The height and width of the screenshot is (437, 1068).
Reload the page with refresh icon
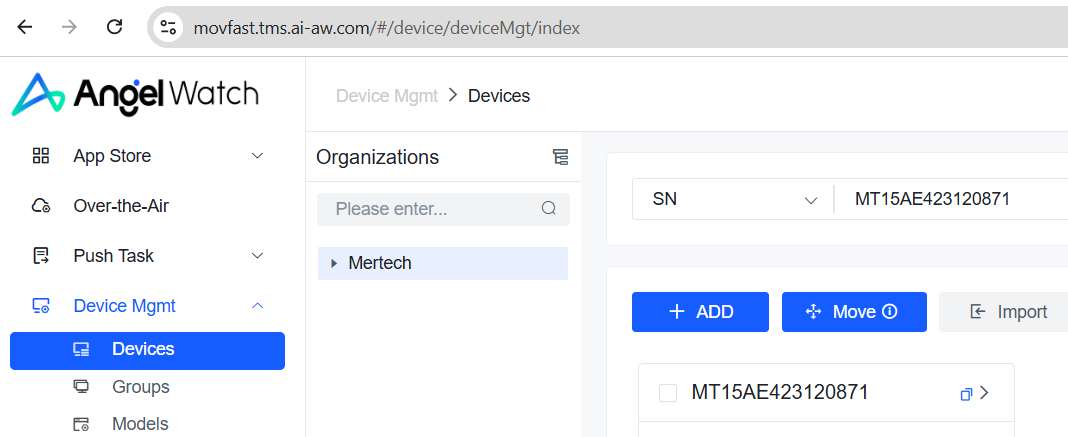click(x=115, y=27)
